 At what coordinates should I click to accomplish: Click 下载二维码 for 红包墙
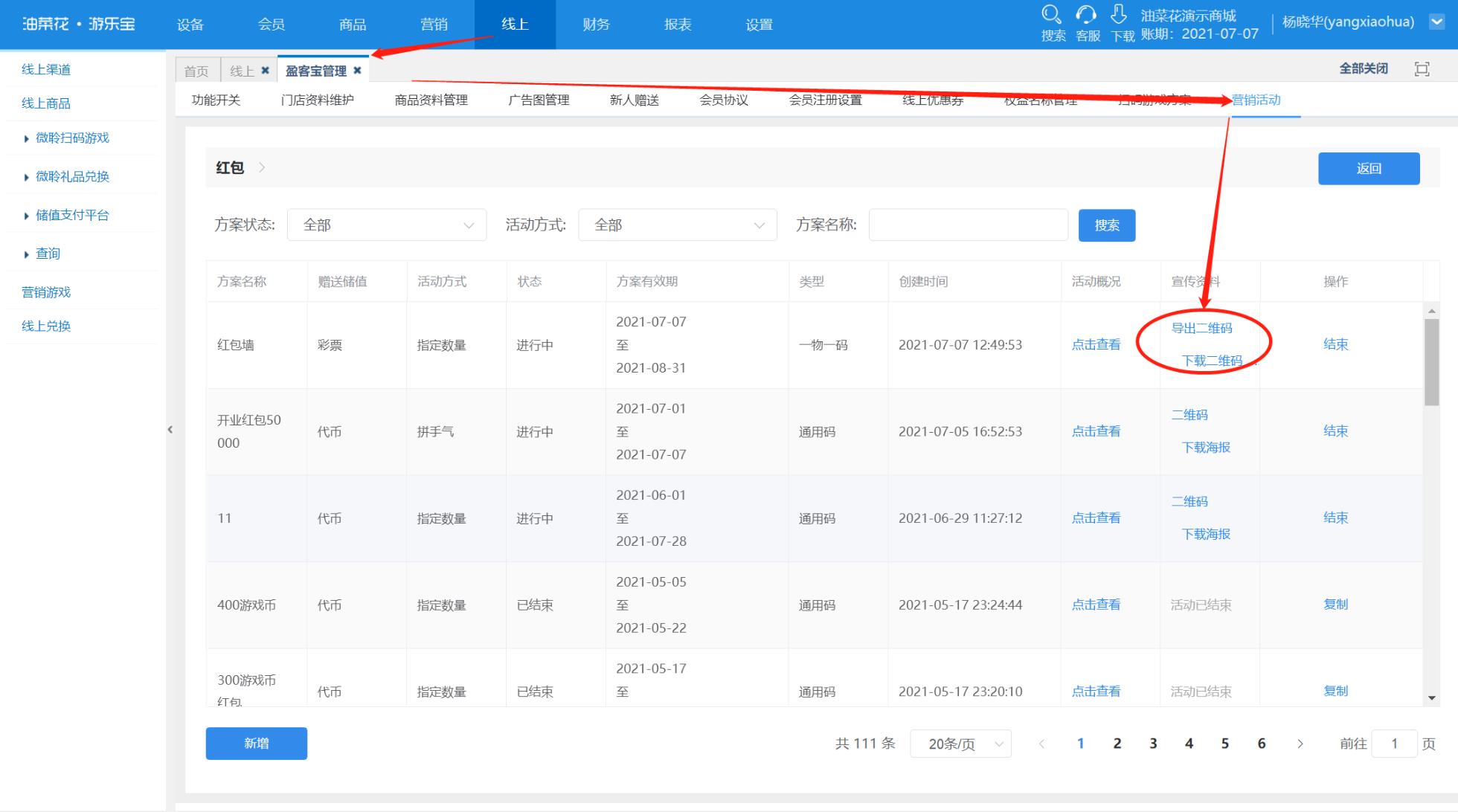tap(1212, 361)
